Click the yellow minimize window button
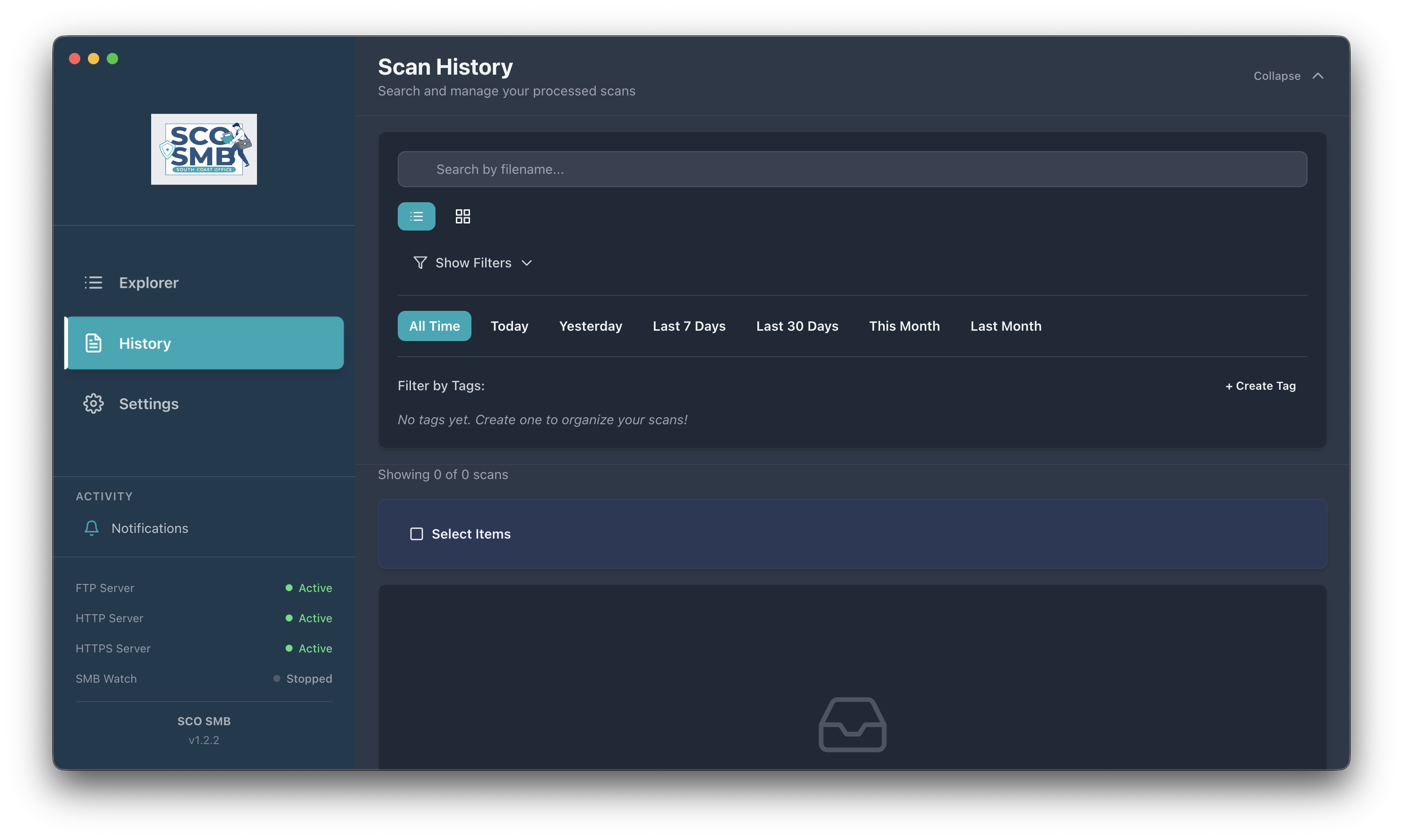Image resolution: width=1403 pixels, height=840 pixels. 94,58
